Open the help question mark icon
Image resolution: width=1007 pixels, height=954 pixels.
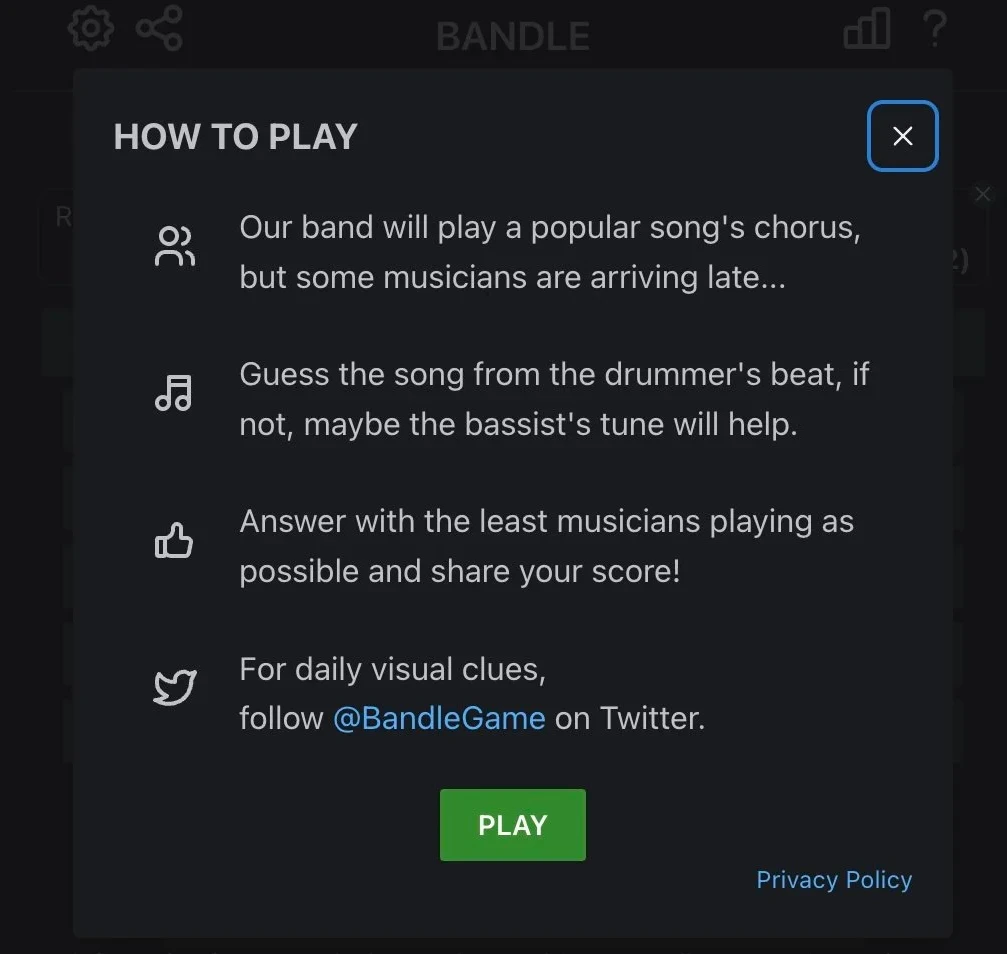[x=935, y=30]
